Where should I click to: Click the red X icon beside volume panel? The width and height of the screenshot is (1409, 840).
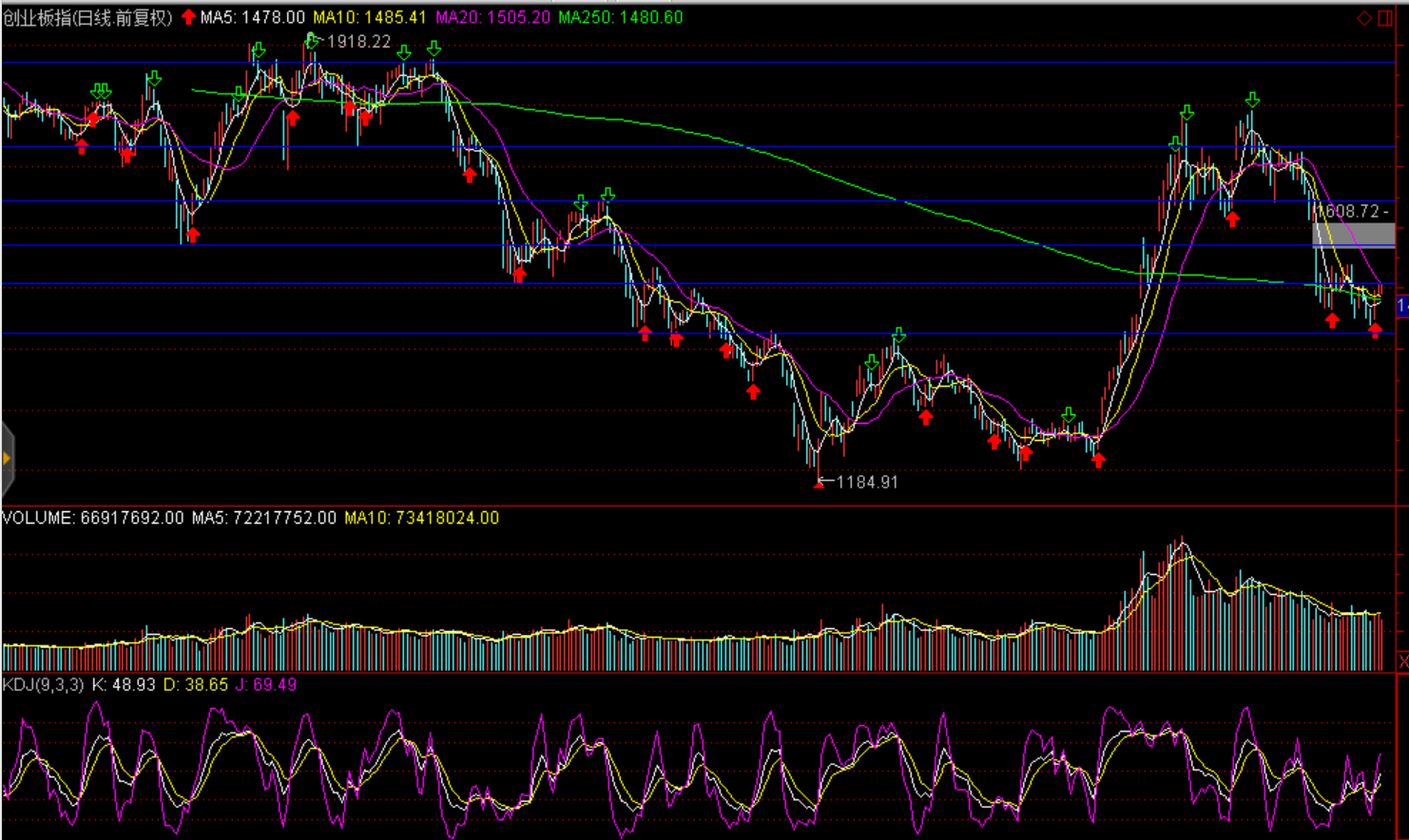[1403, 660]
